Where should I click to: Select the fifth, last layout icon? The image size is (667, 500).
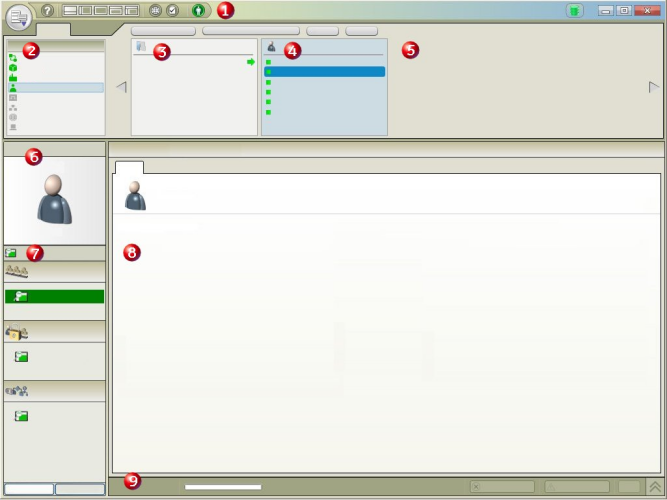132,11
